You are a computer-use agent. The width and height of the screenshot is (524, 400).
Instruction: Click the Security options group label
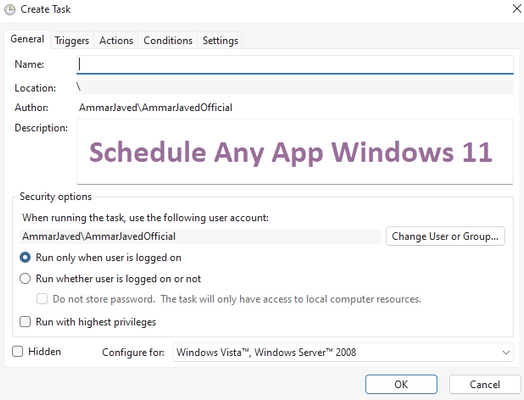click(55, 196)
